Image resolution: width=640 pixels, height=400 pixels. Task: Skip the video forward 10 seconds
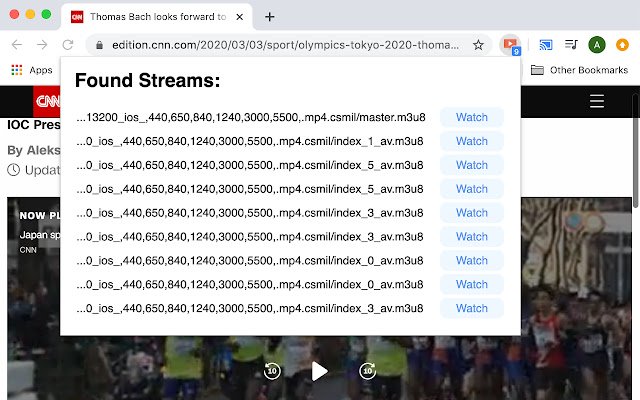[x=367, y=371]
